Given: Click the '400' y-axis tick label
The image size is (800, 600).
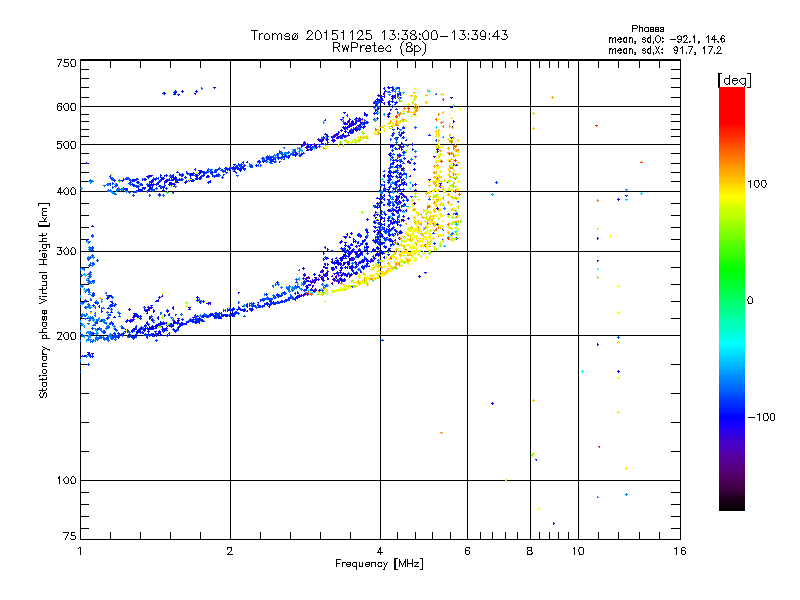Looking at the screenshot, I should pos(66,192).
